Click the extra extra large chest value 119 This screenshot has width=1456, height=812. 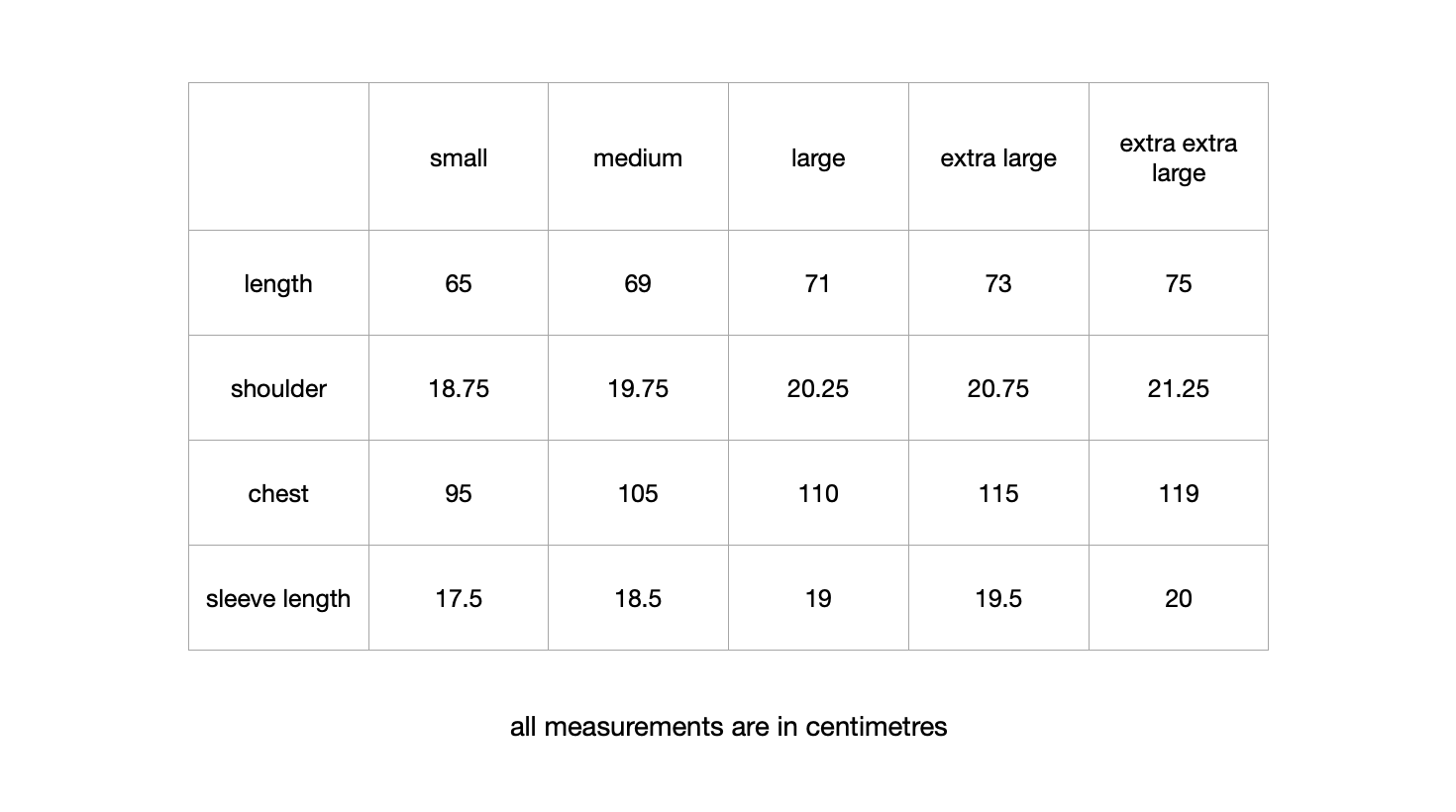(1178, 494)
